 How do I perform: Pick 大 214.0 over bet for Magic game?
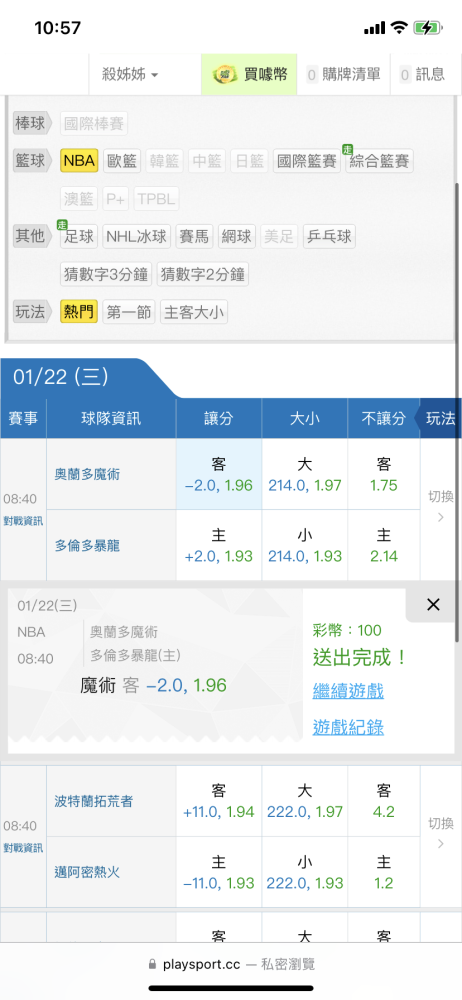click(x=304, y=474)
